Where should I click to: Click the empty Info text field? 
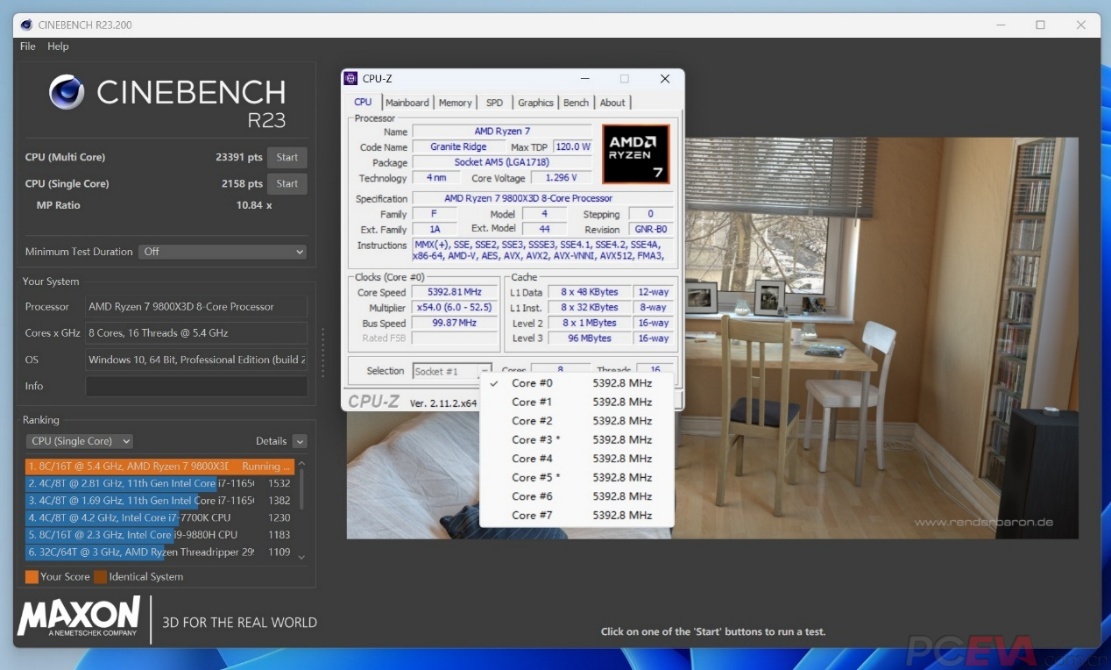click(x=196, y=386)
